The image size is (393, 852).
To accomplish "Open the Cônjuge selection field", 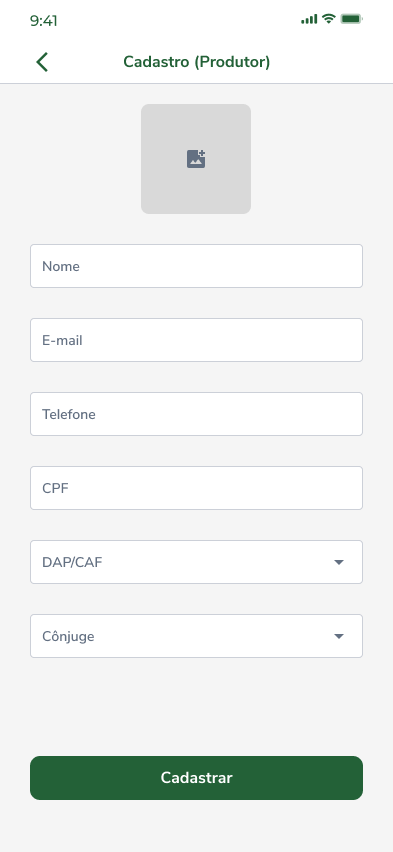I will [196, 636].
